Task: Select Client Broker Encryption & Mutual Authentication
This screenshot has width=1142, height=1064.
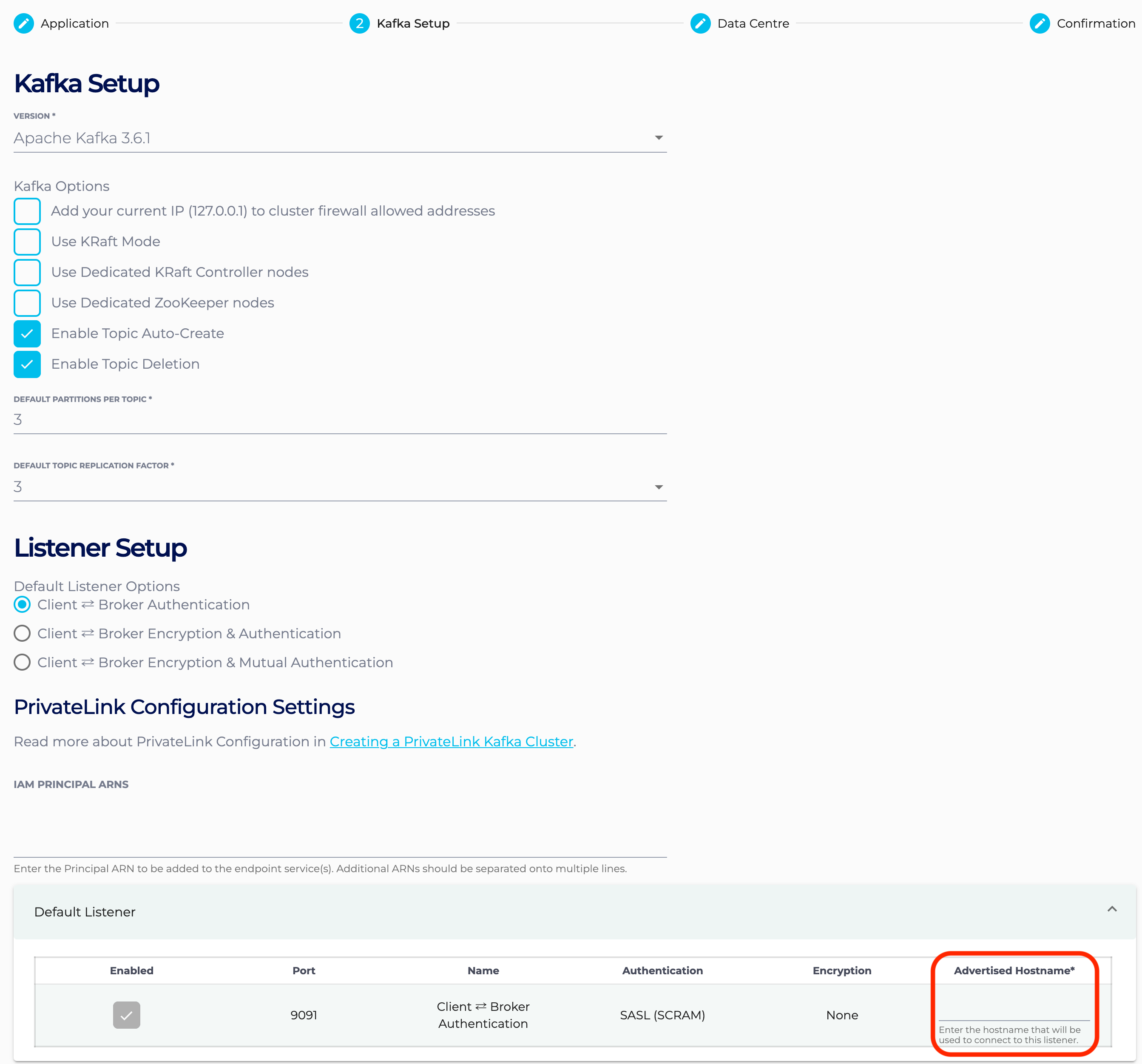Action: coord(23,663)
